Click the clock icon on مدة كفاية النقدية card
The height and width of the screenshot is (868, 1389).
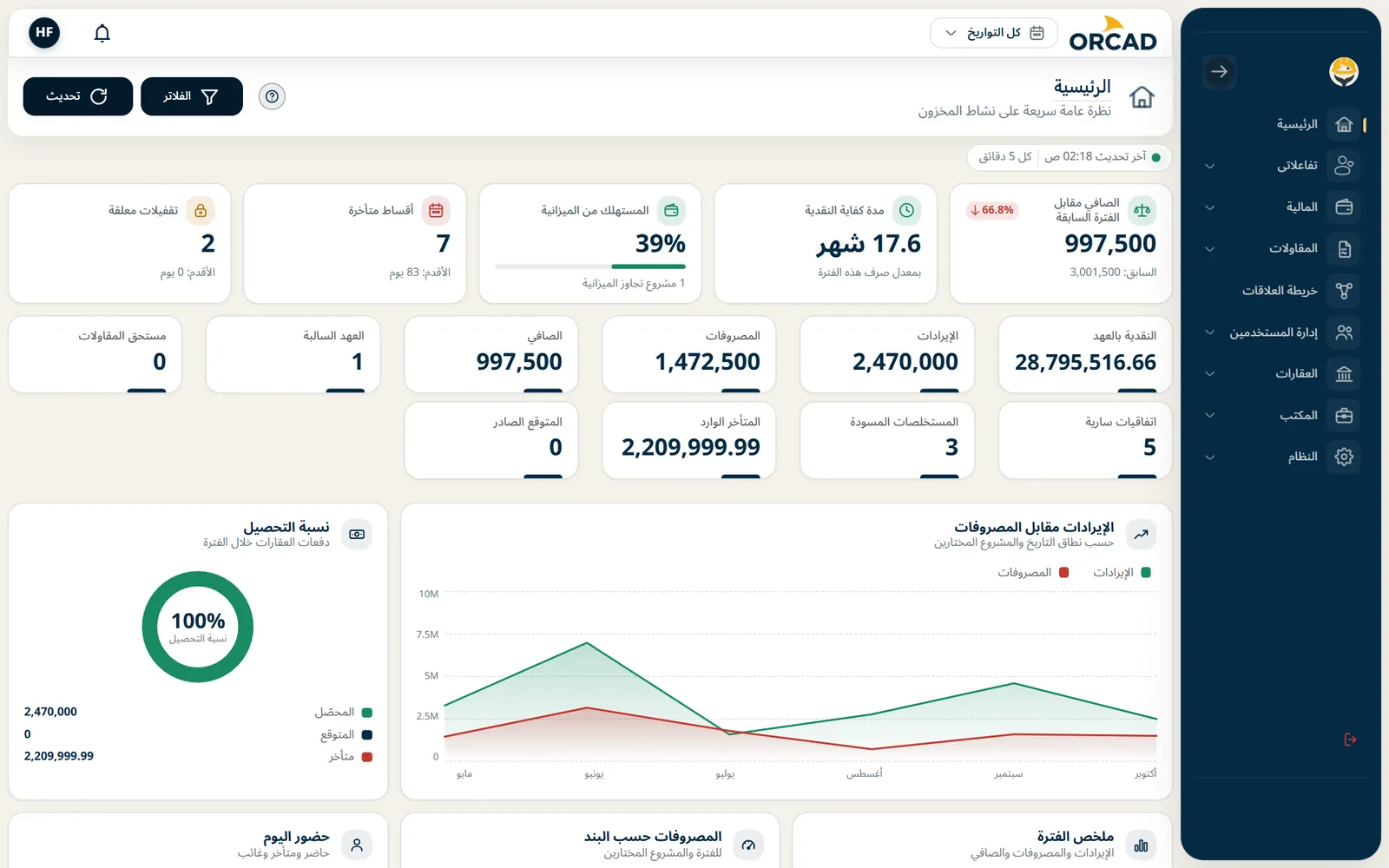[x=906, y=210]
